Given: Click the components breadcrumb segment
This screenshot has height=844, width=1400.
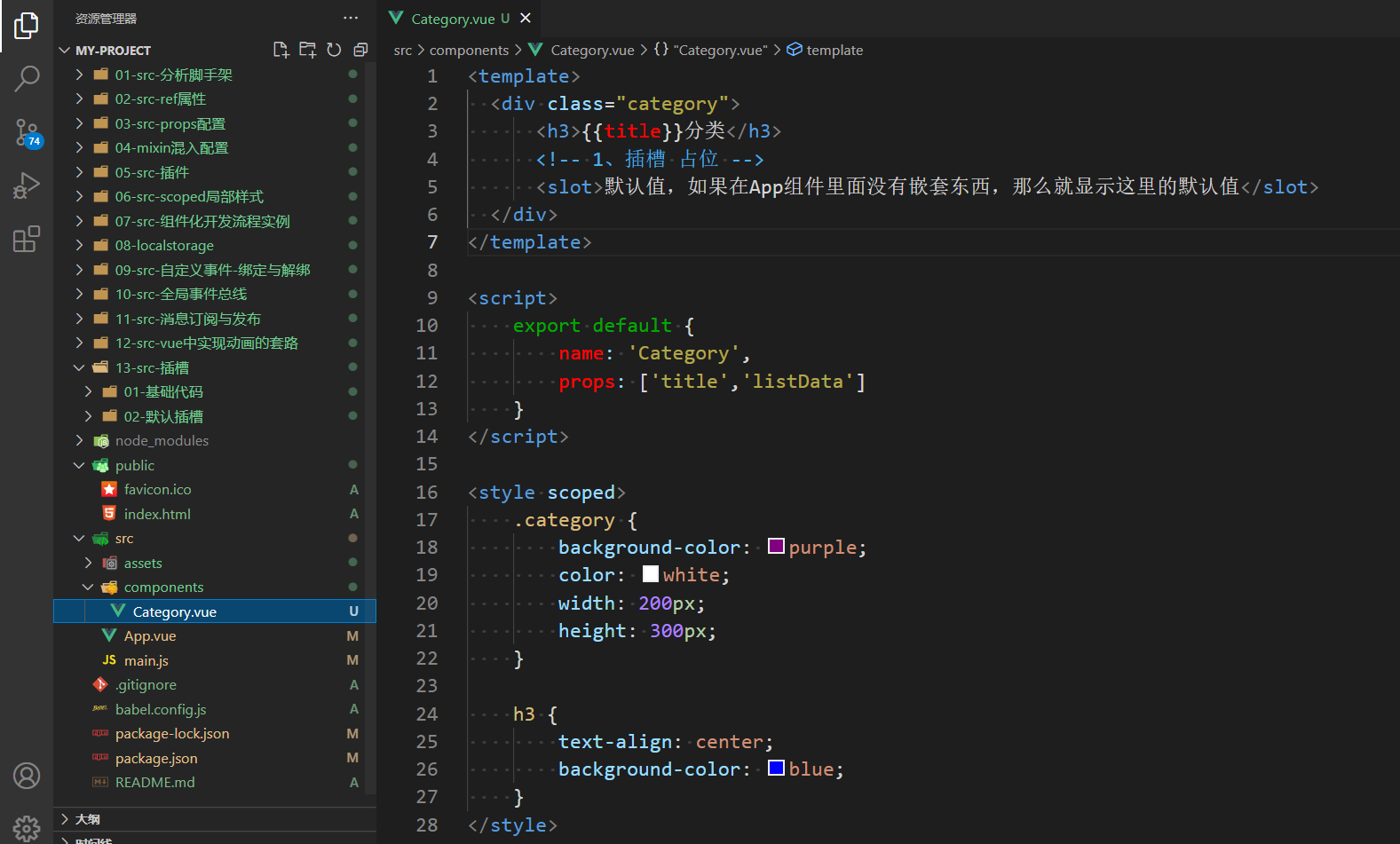Looking at the screenshot, I should (469, 50).
